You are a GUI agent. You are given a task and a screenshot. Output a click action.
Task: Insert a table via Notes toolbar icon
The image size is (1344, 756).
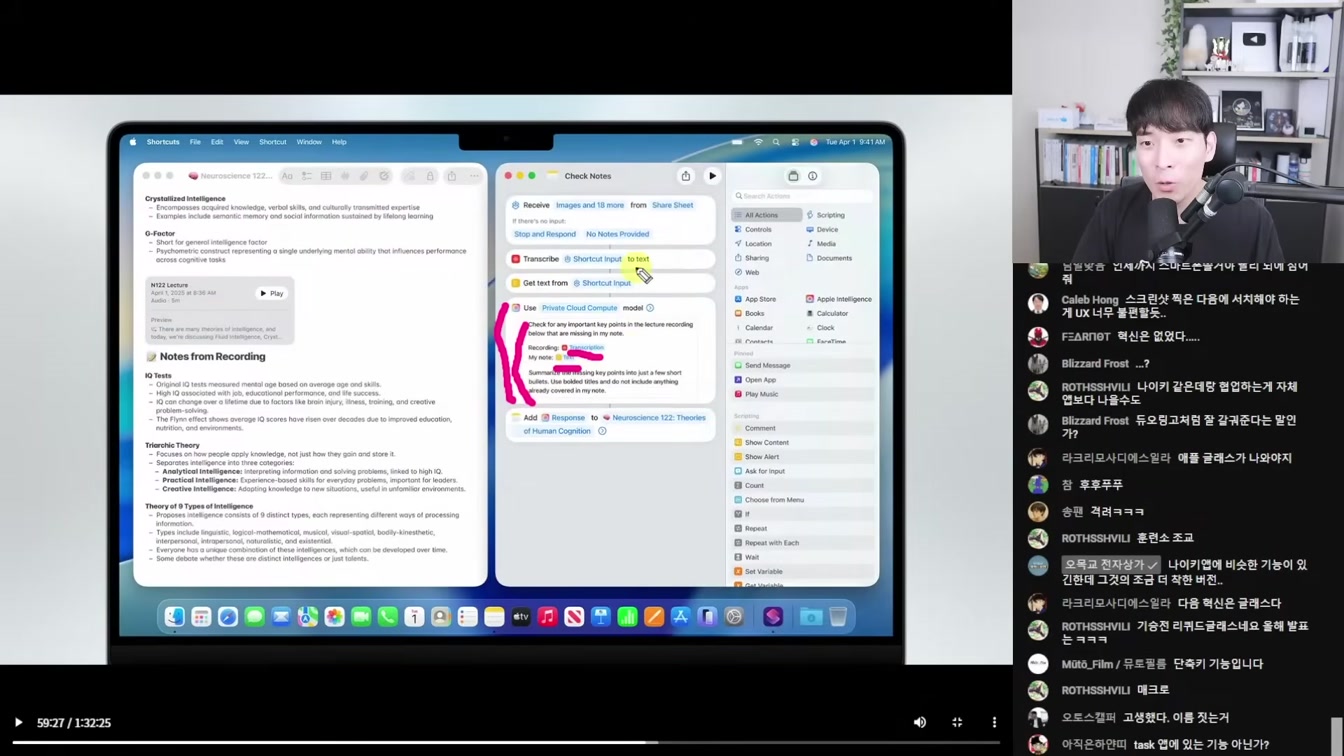point(326,176)
